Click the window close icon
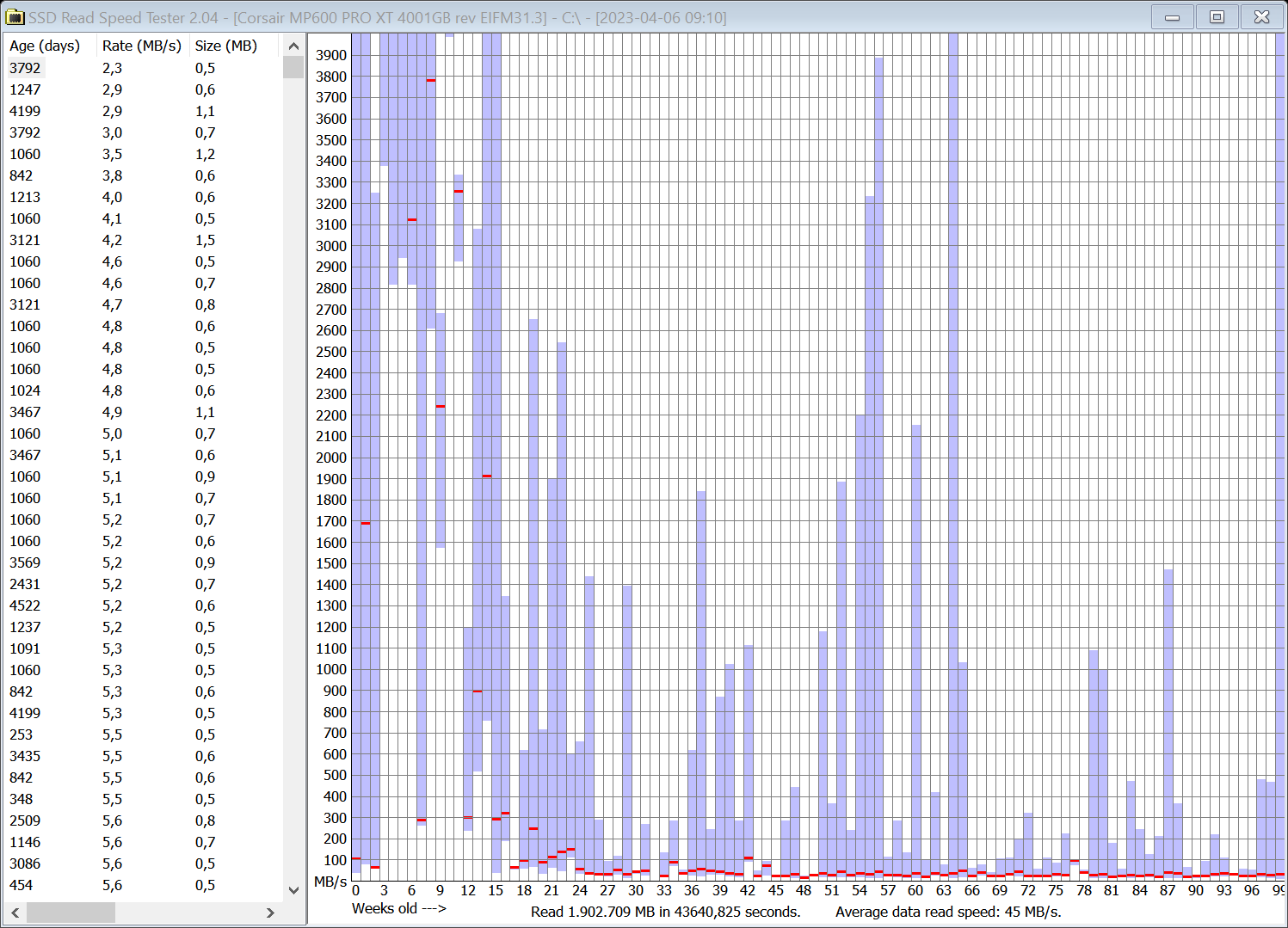Viewport: 1288px width, 928px height. click(1261, 16)
